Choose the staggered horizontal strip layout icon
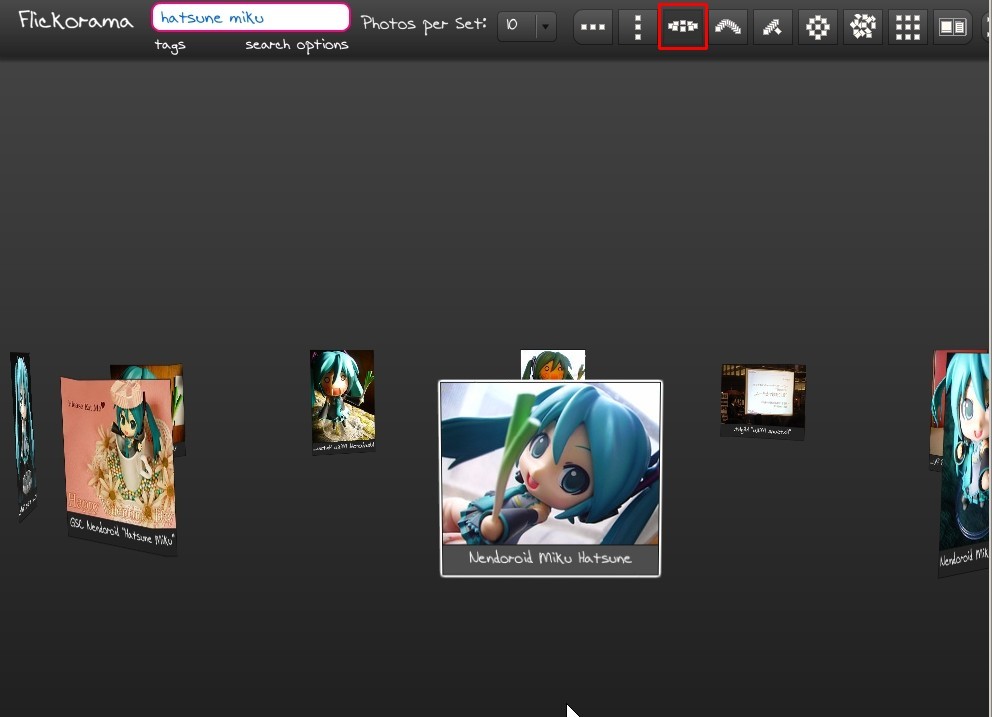 coord(683,27)
